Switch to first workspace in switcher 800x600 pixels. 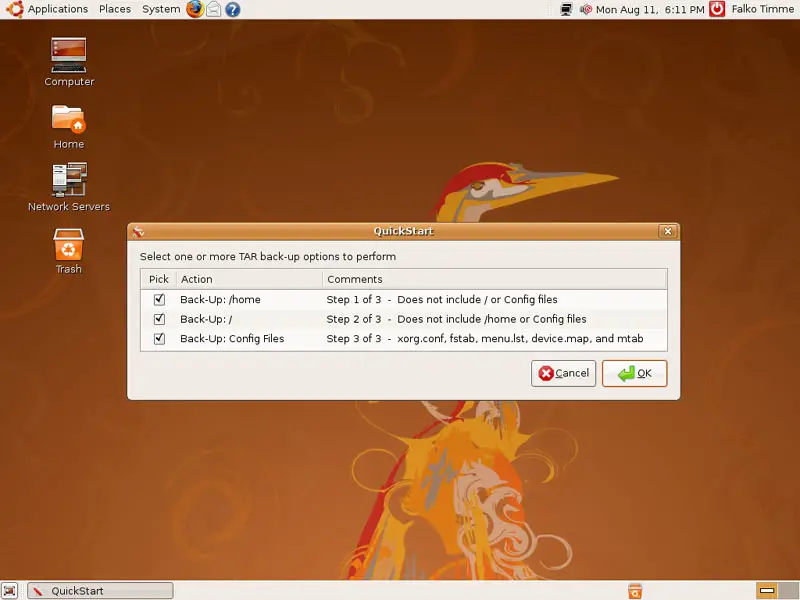767,591
